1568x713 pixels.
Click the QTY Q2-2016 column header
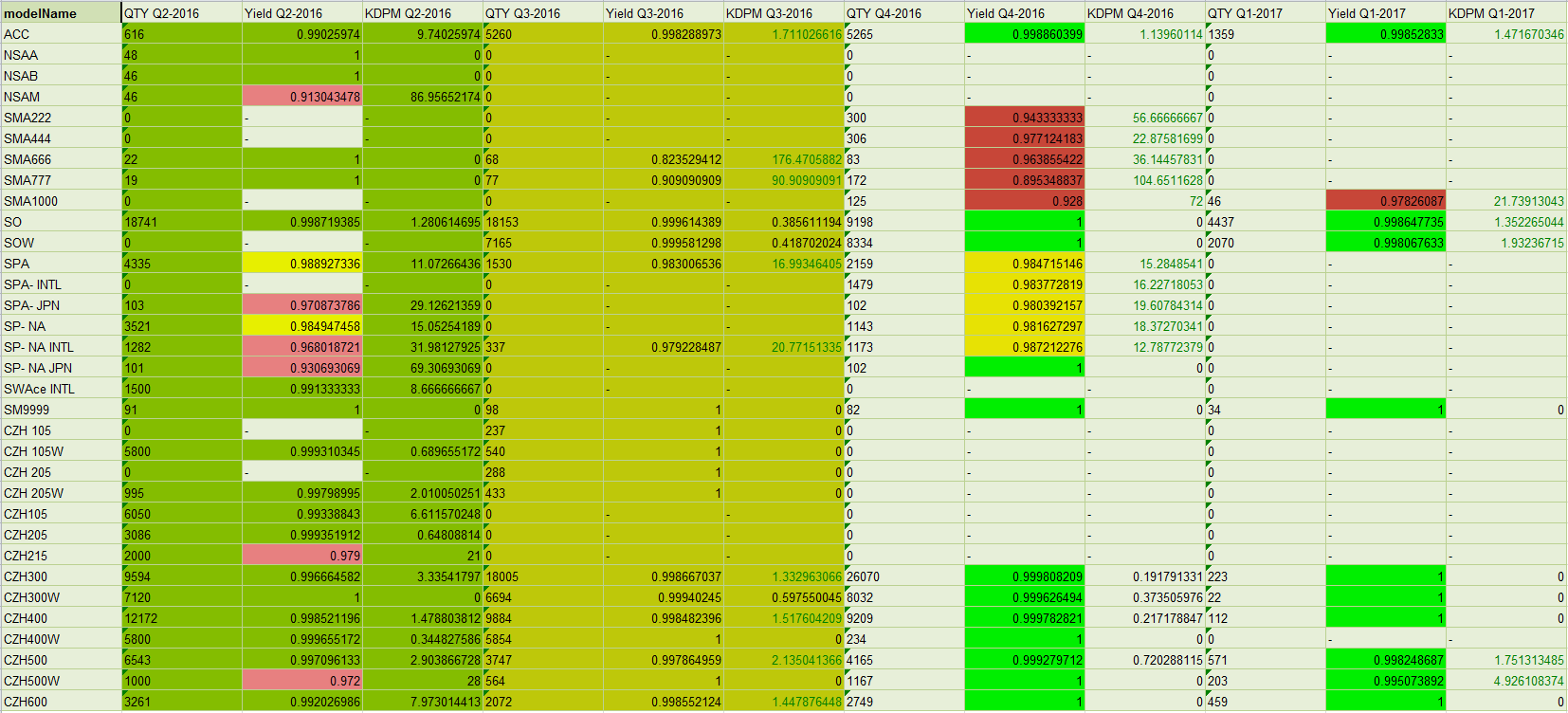point(182,13)
